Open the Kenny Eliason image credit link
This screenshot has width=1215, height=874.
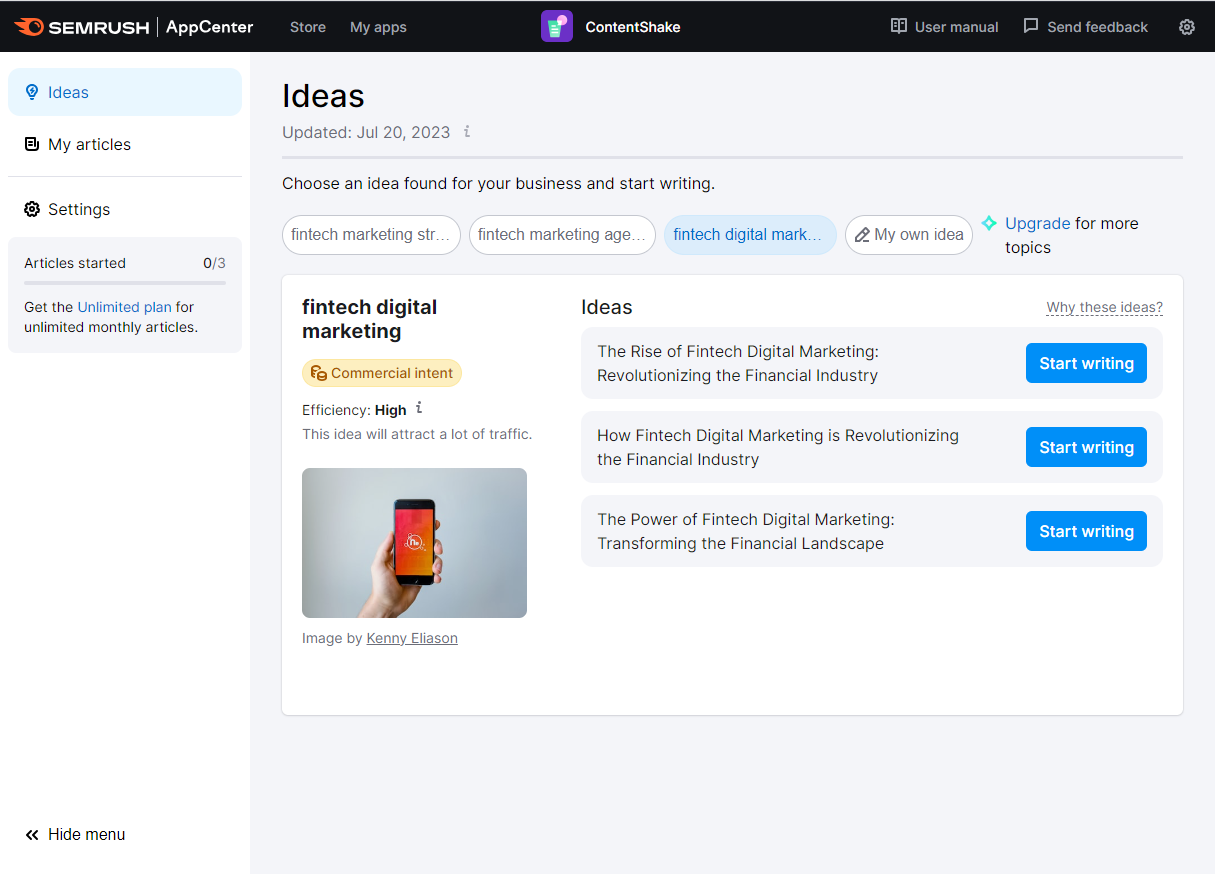[x=412, y=638]
